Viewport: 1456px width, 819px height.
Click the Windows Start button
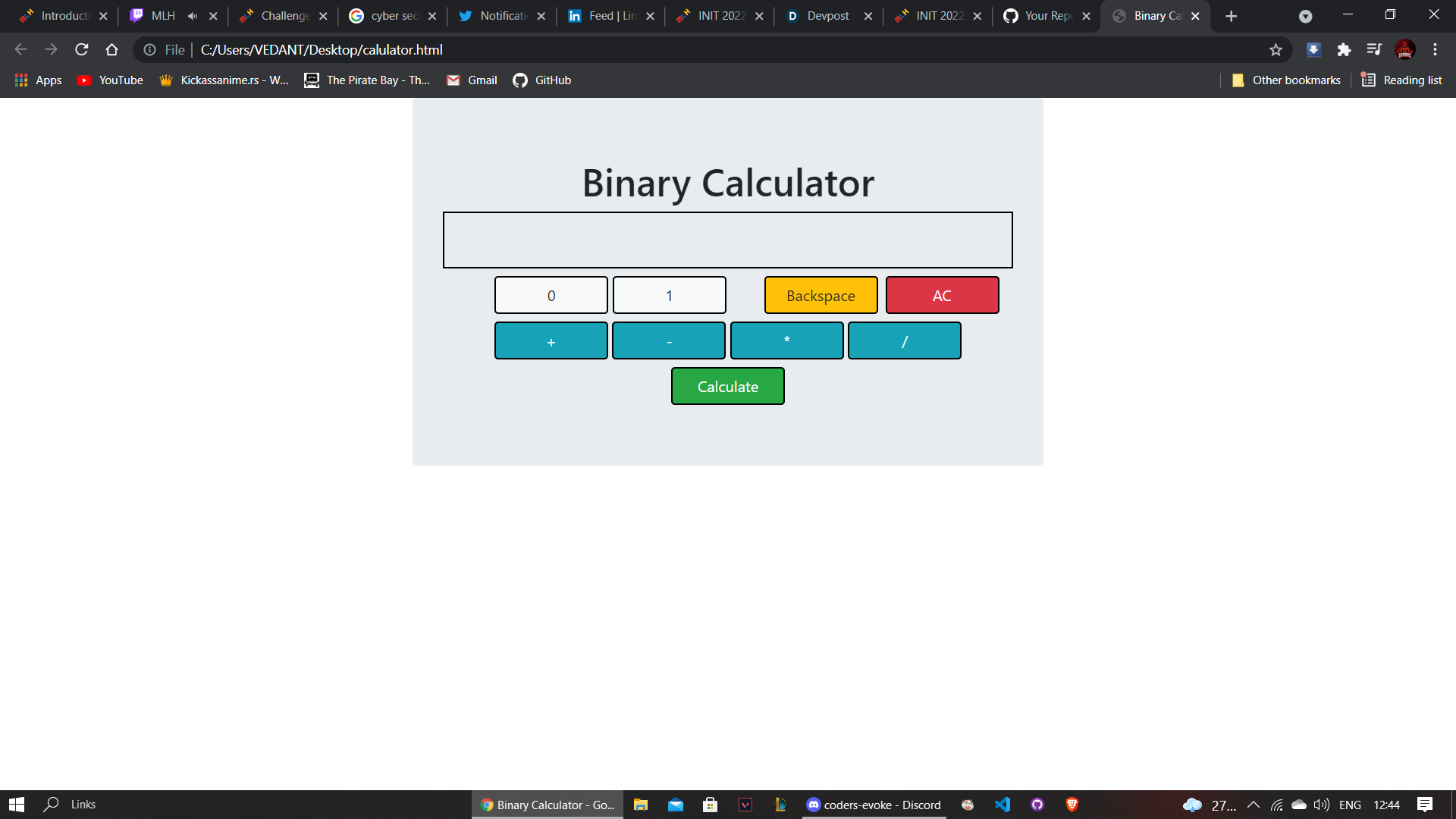tap(16, 804)
